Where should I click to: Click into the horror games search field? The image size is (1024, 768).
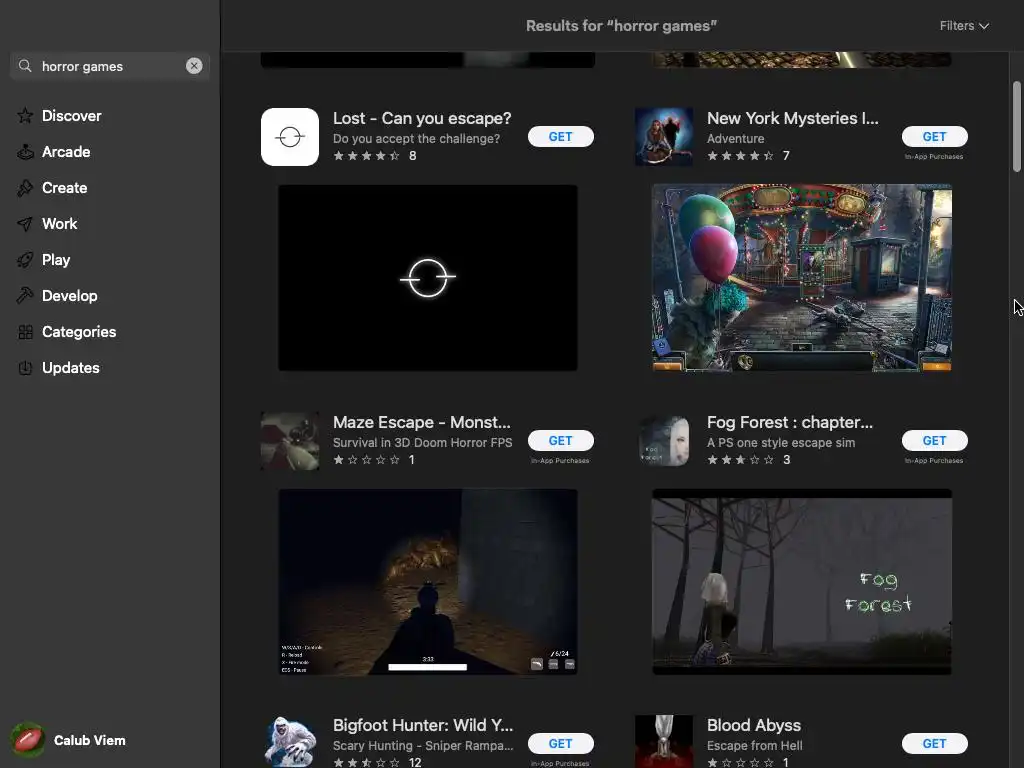tap(110, 66)
